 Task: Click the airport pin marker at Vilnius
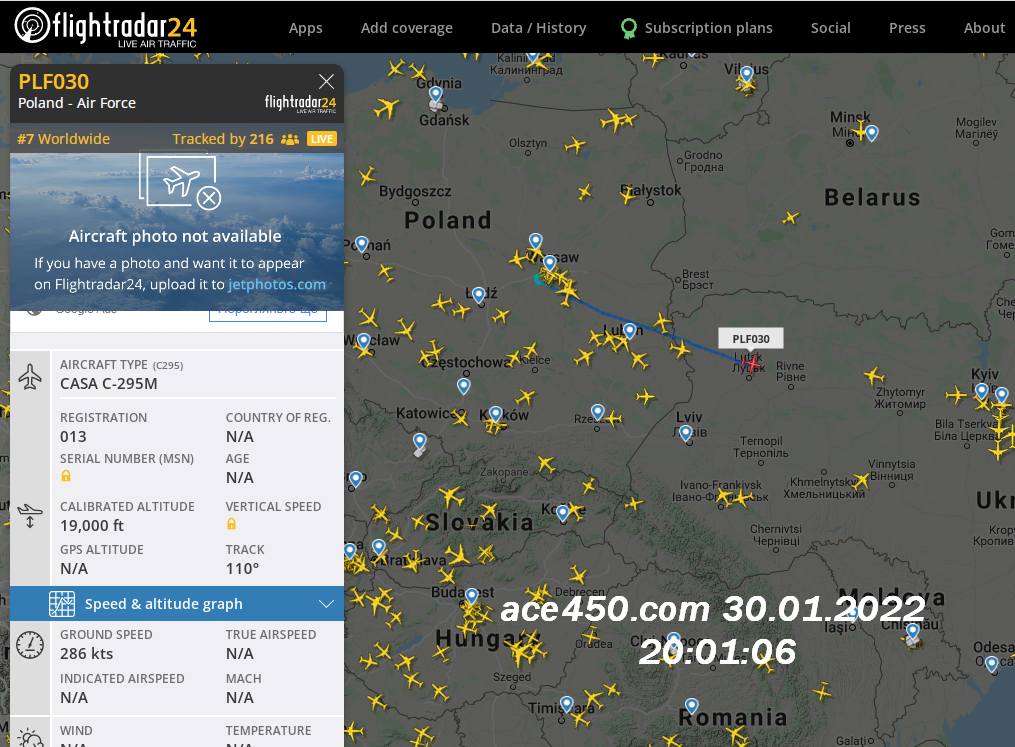(747, 74)
